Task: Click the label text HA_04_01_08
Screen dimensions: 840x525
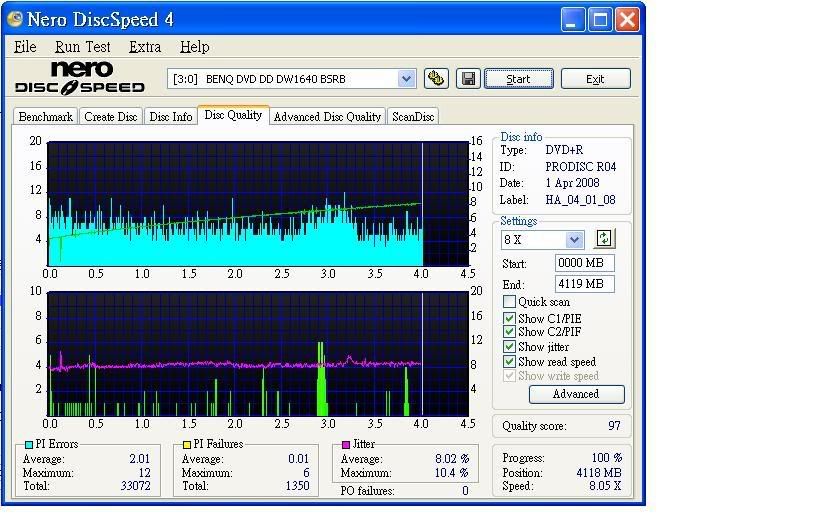Action: pyautogui.click(x=580, y=200)
